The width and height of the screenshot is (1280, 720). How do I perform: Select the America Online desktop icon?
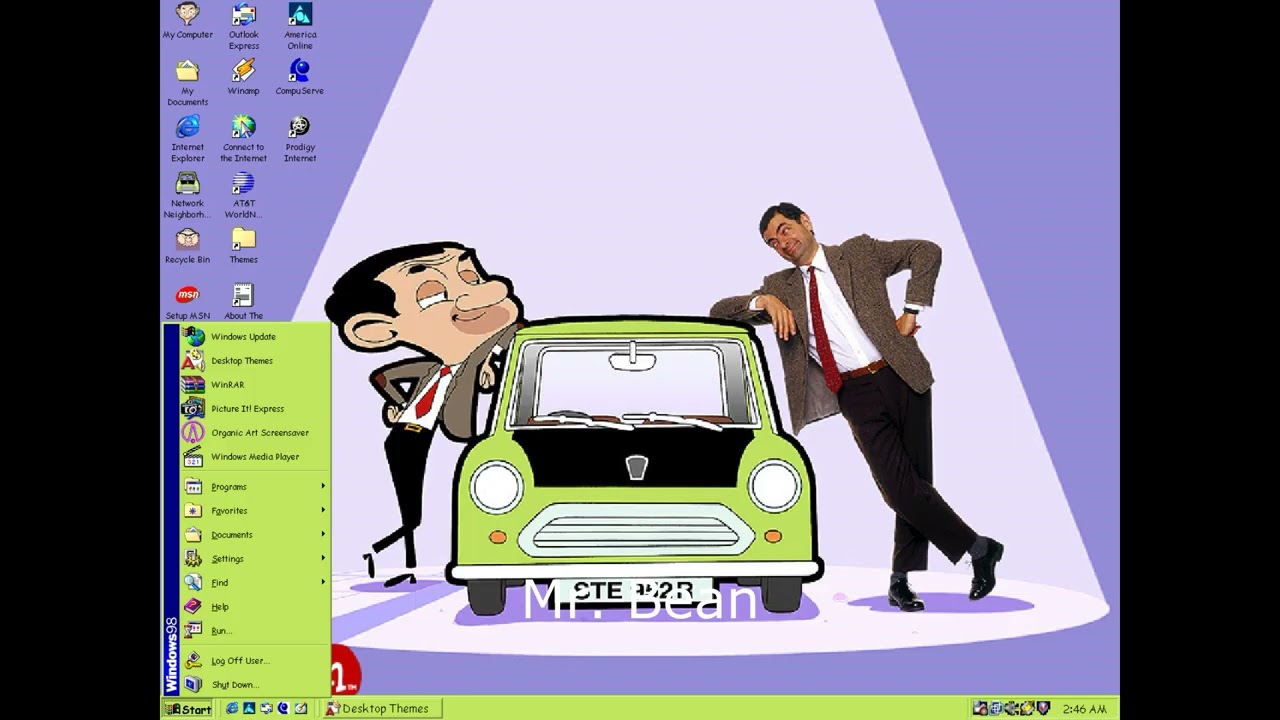point(300,26)
